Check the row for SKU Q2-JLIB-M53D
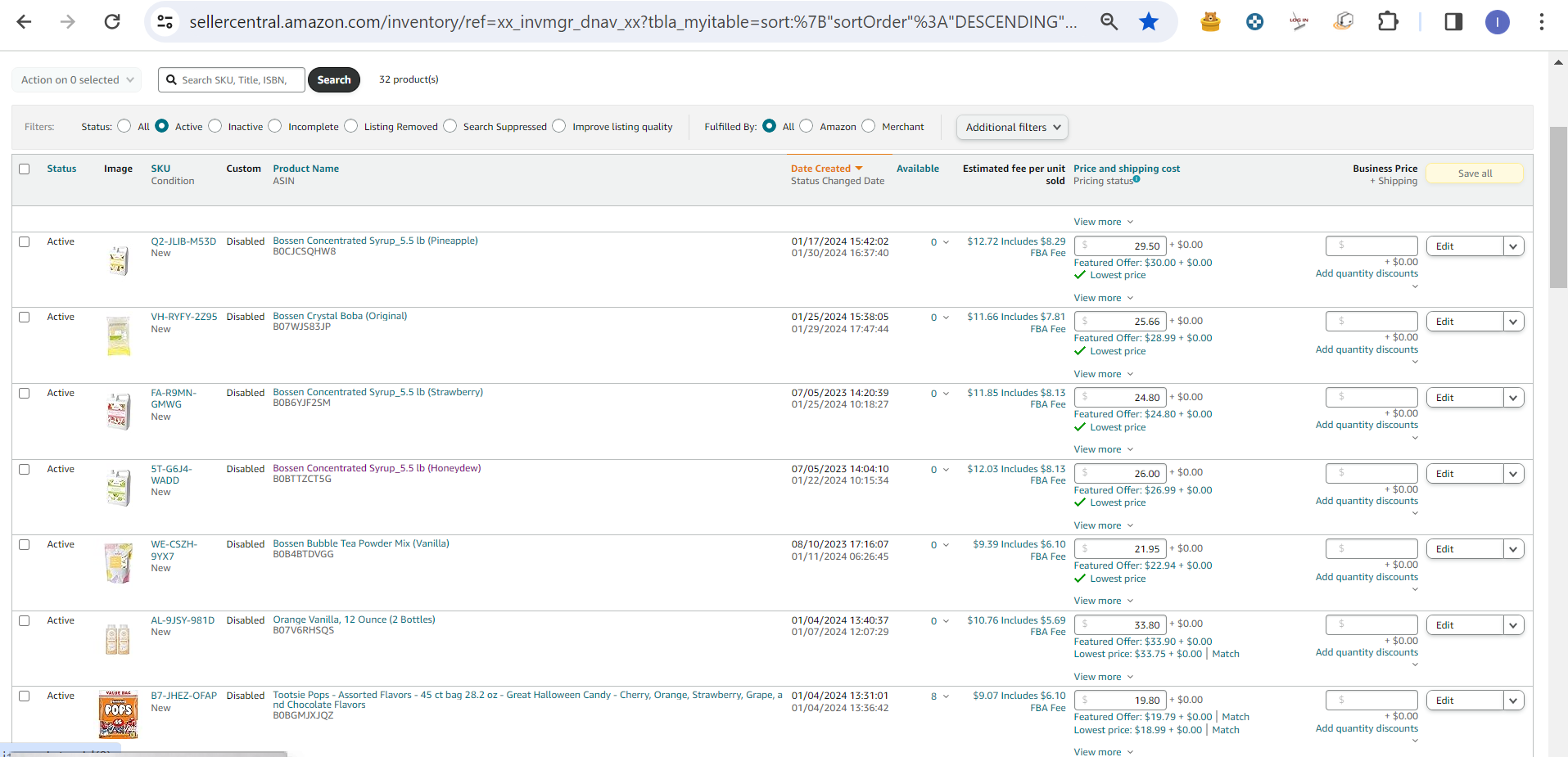Screen dimensions: 1568x757 click(x=25, y=241)
